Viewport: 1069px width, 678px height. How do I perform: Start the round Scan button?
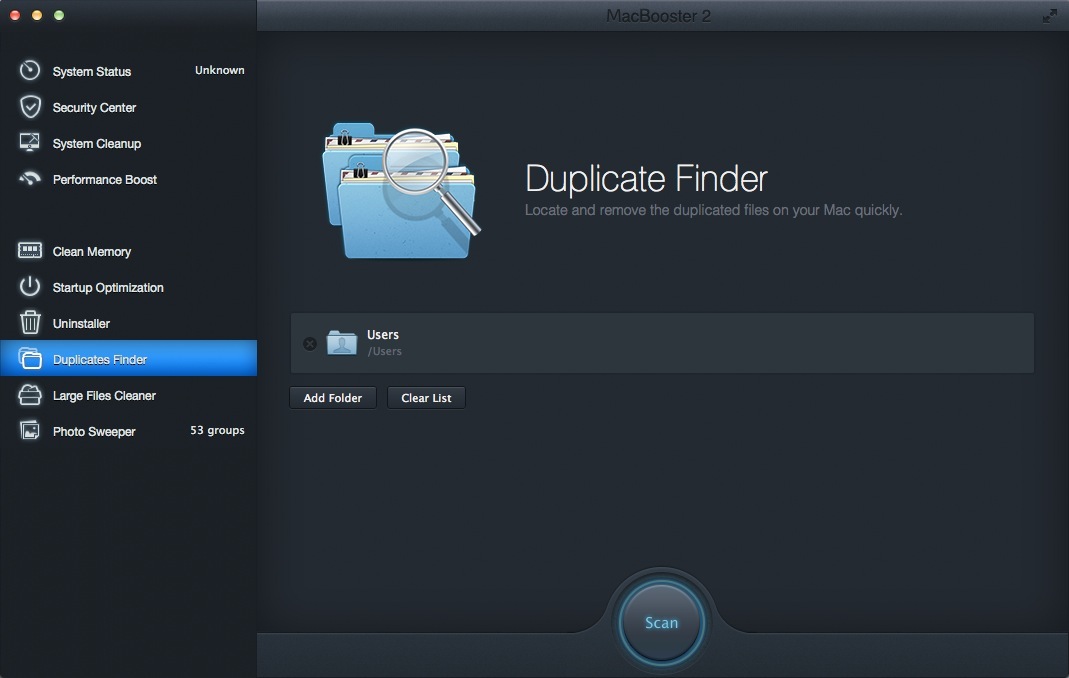click(x=661, y=622)
